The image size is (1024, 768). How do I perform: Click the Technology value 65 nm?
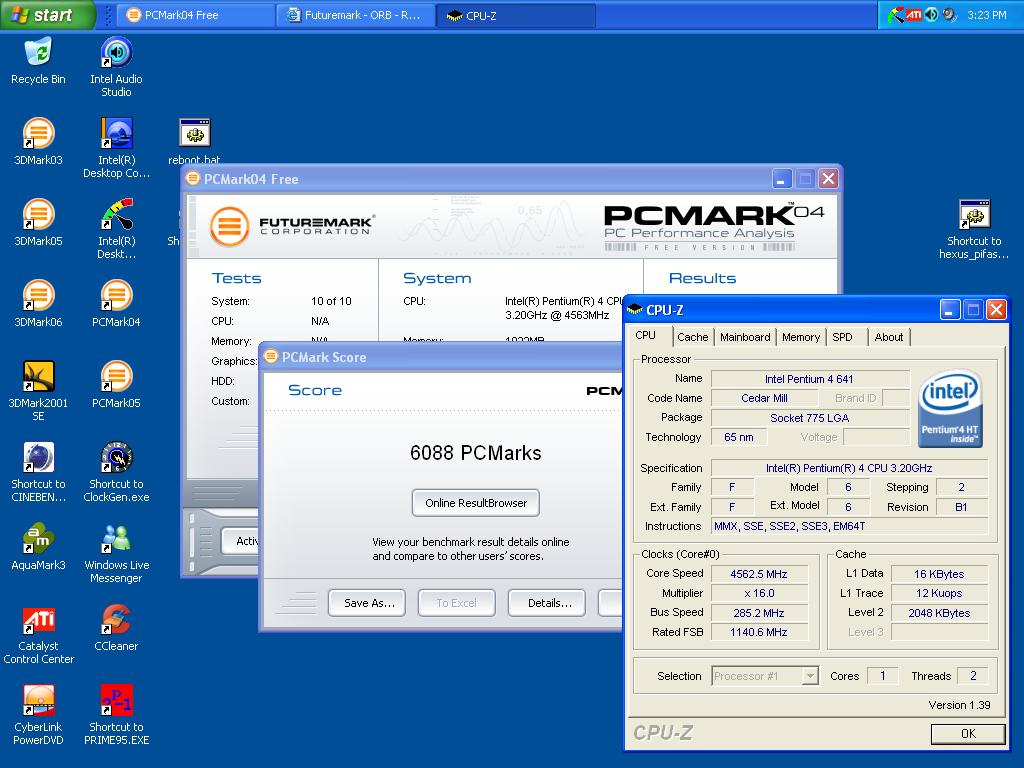tap(739, 437)
